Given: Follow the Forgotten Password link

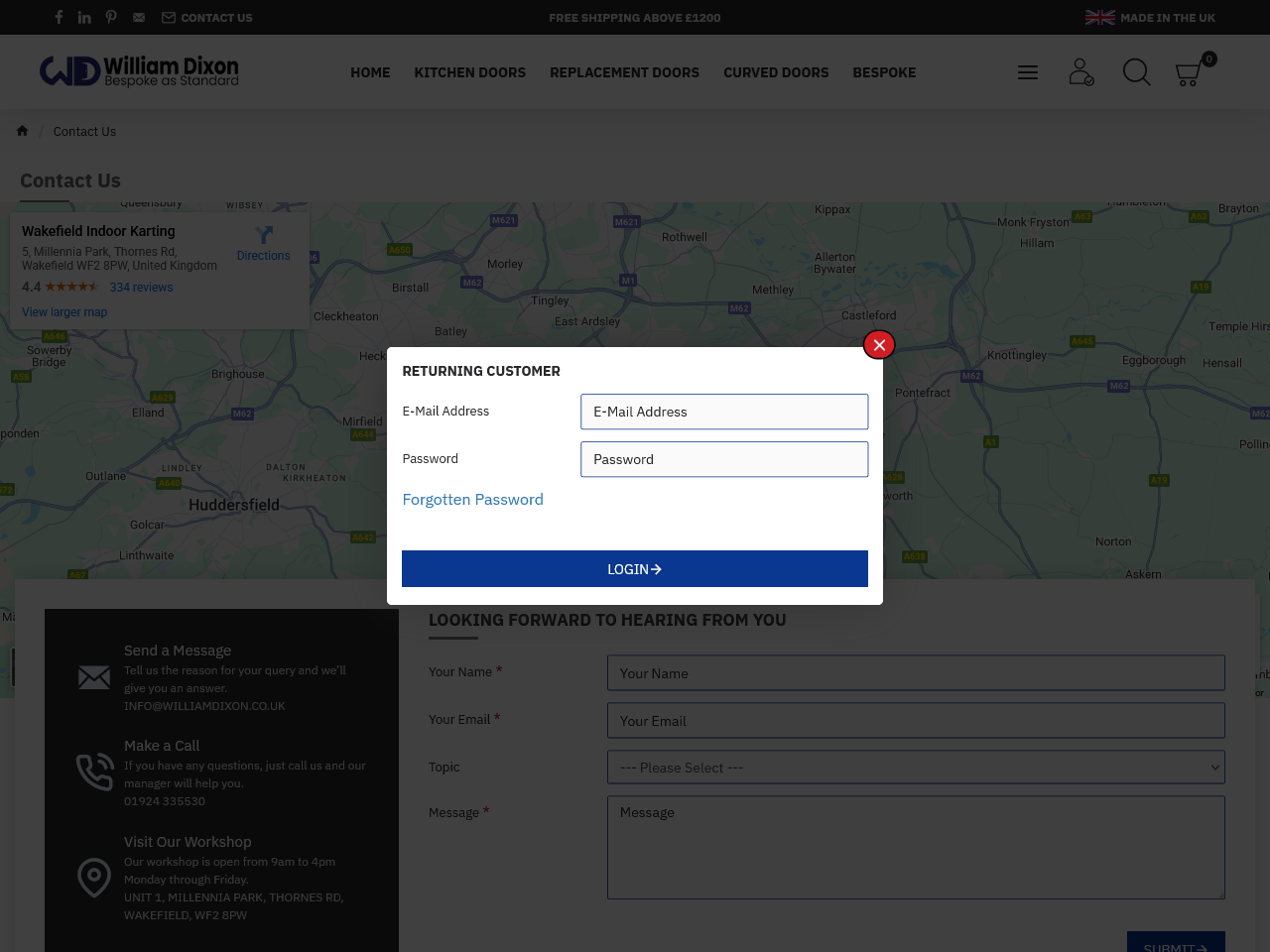Looking at the screenshot, I should click(472, 500).
